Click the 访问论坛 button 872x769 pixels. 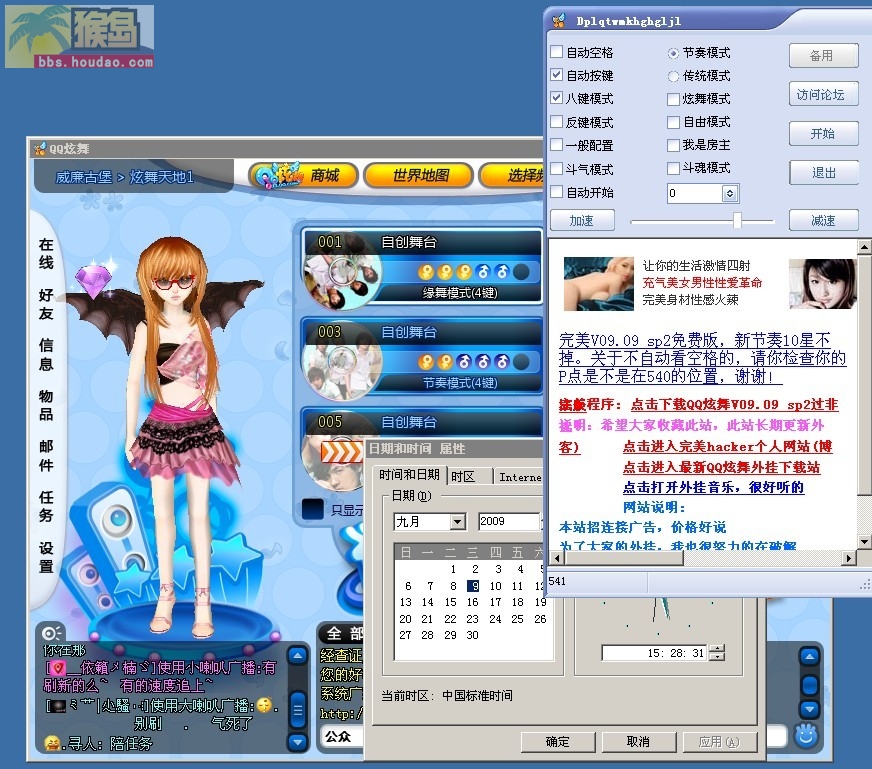click(823, 95)
